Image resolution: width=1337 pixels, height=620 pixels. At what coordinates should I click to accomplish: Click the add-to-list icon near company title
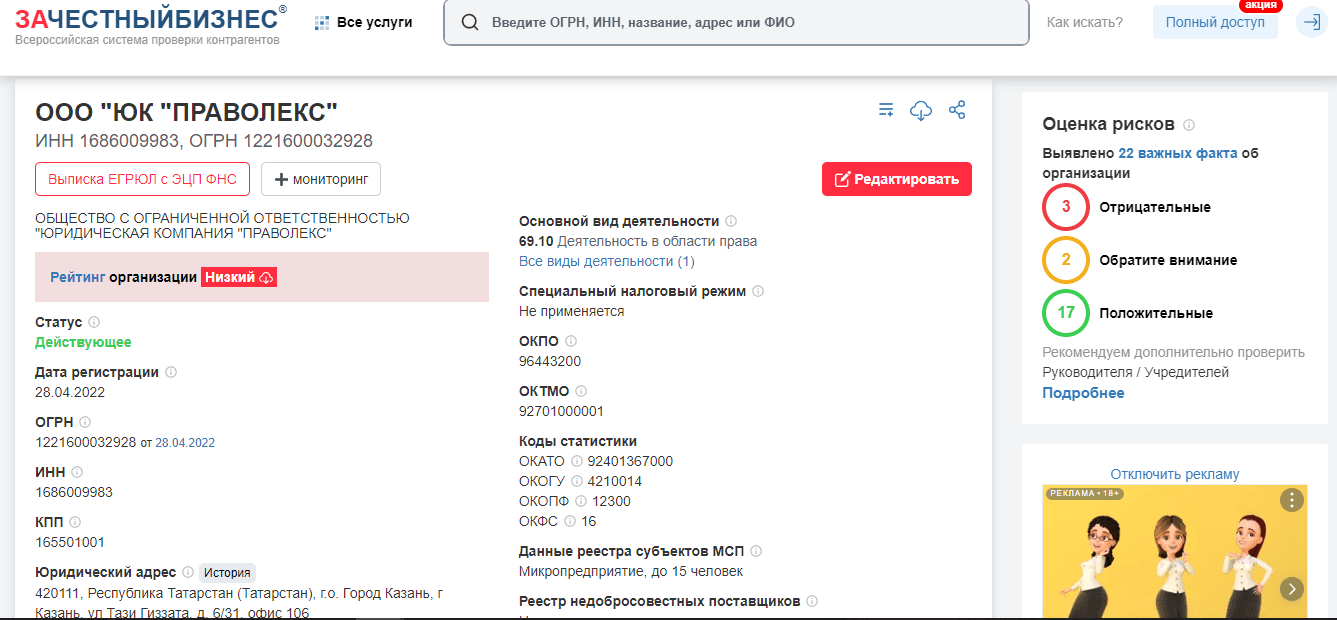click(x=886, y=110)
